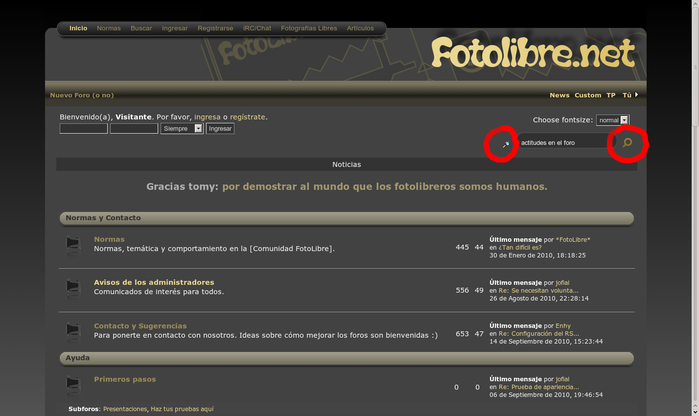Click the 556 posts count in Avisos row
Image resolution: width=699 pixels, height=416 pixels.
coord(462,290)
